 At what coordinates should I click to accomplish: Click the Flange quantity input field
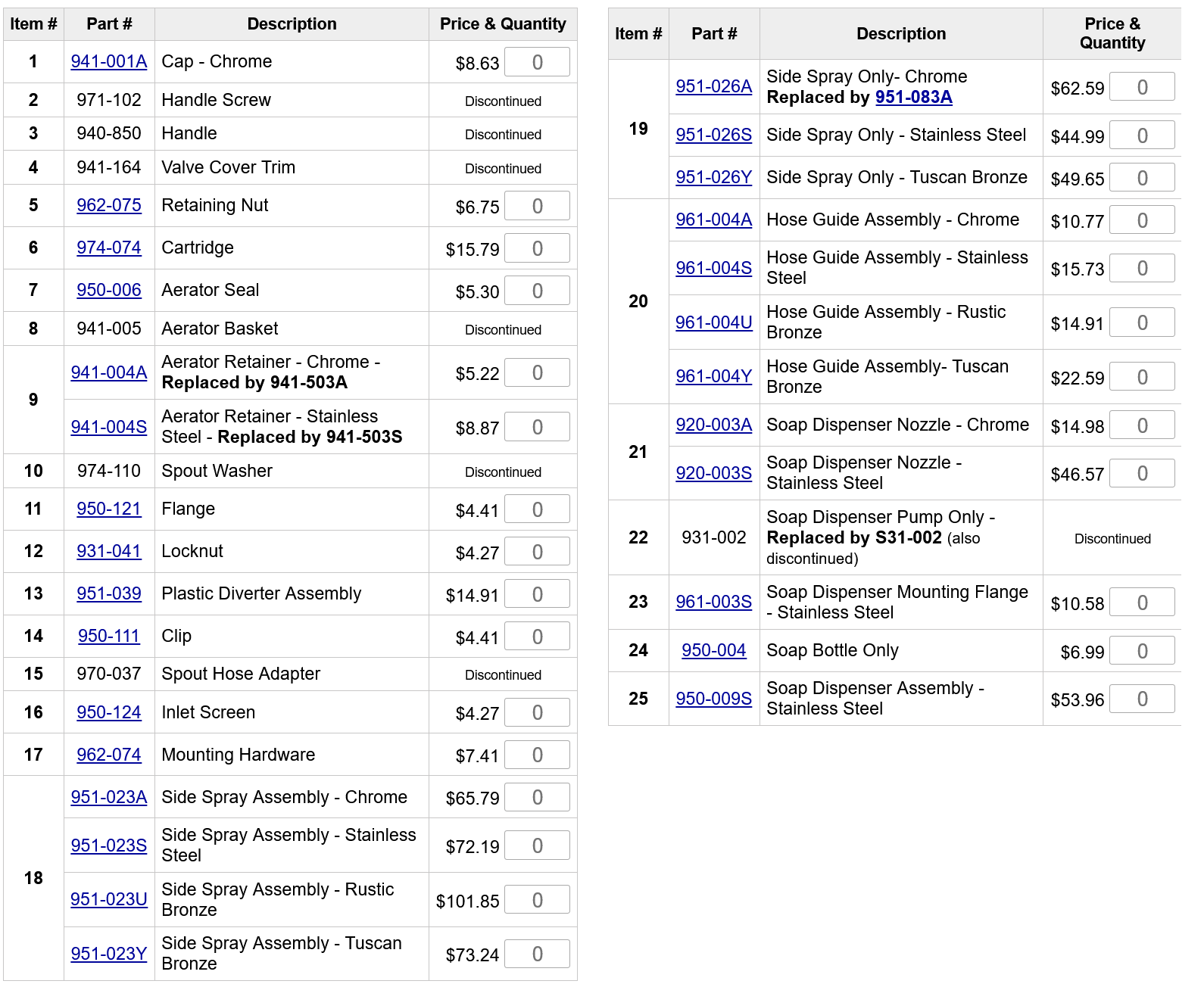537,509
